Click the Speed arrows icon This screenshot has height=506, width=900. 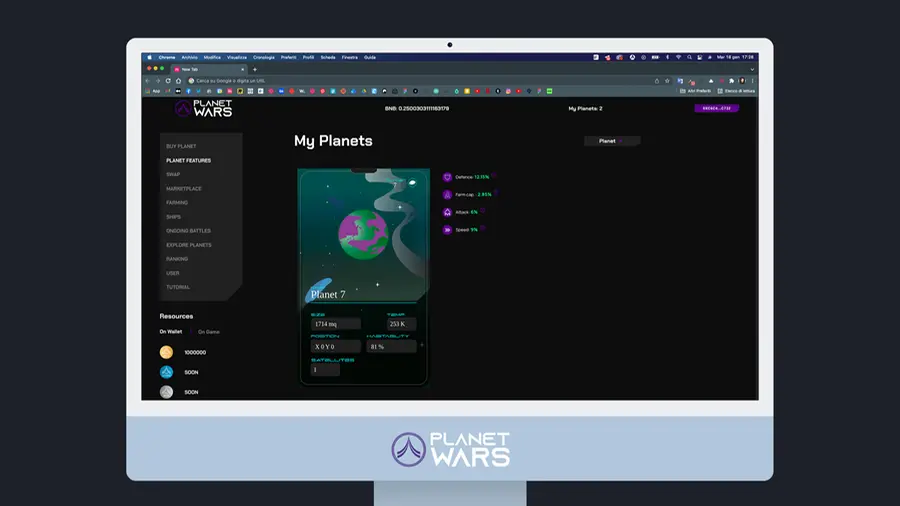point(447,230)
